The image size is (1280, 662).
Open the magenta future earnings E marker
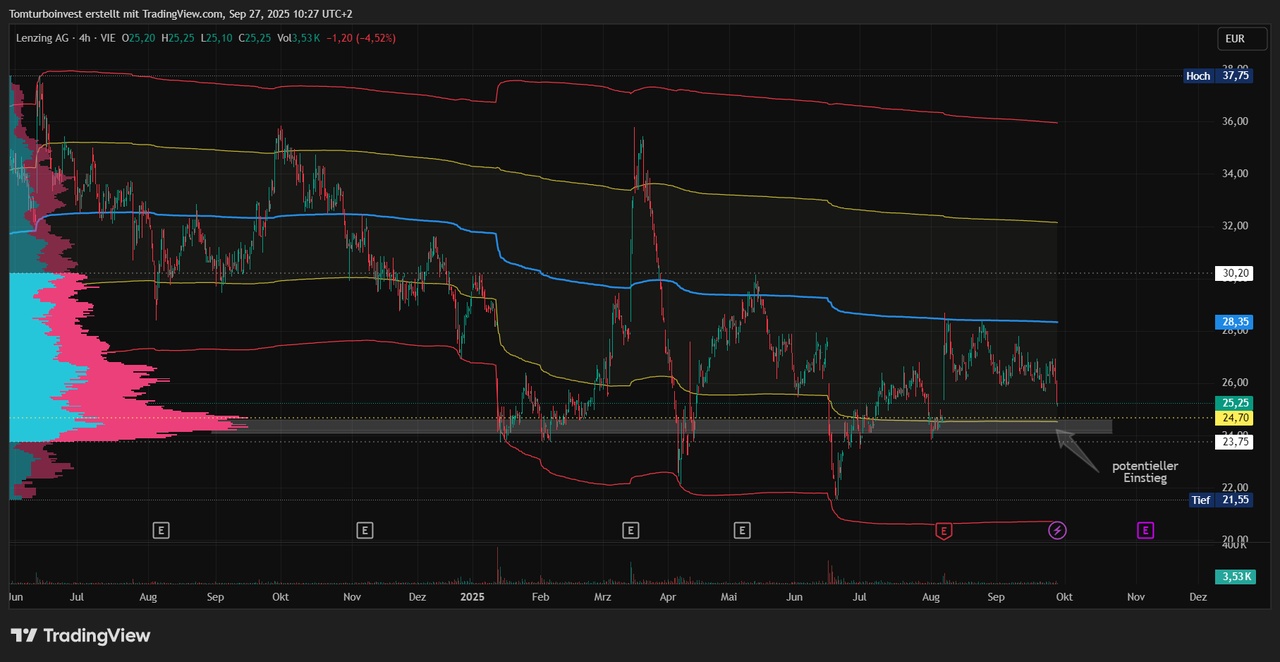(1145, 530)
